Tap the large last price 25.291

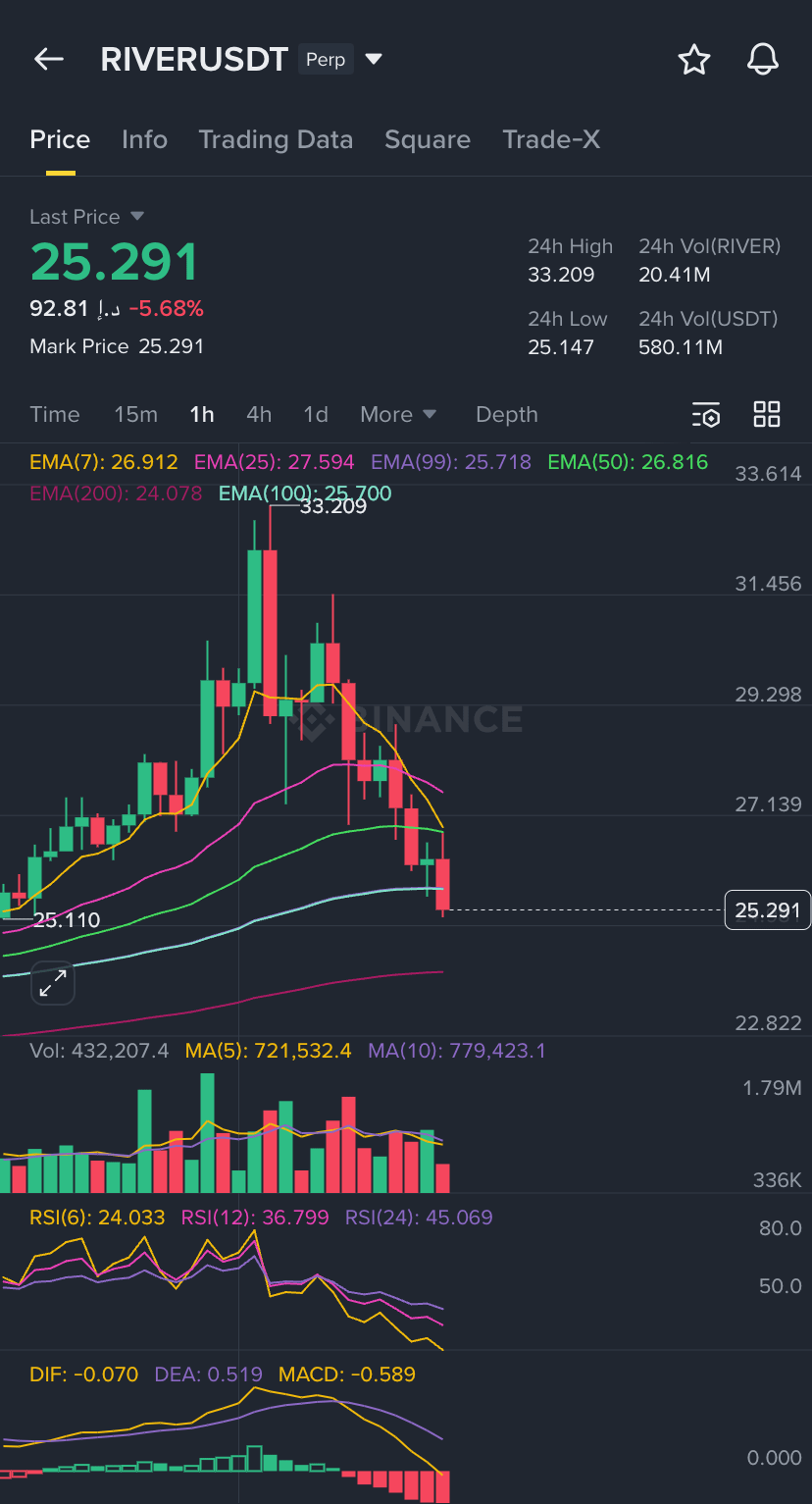coord(115,262)
